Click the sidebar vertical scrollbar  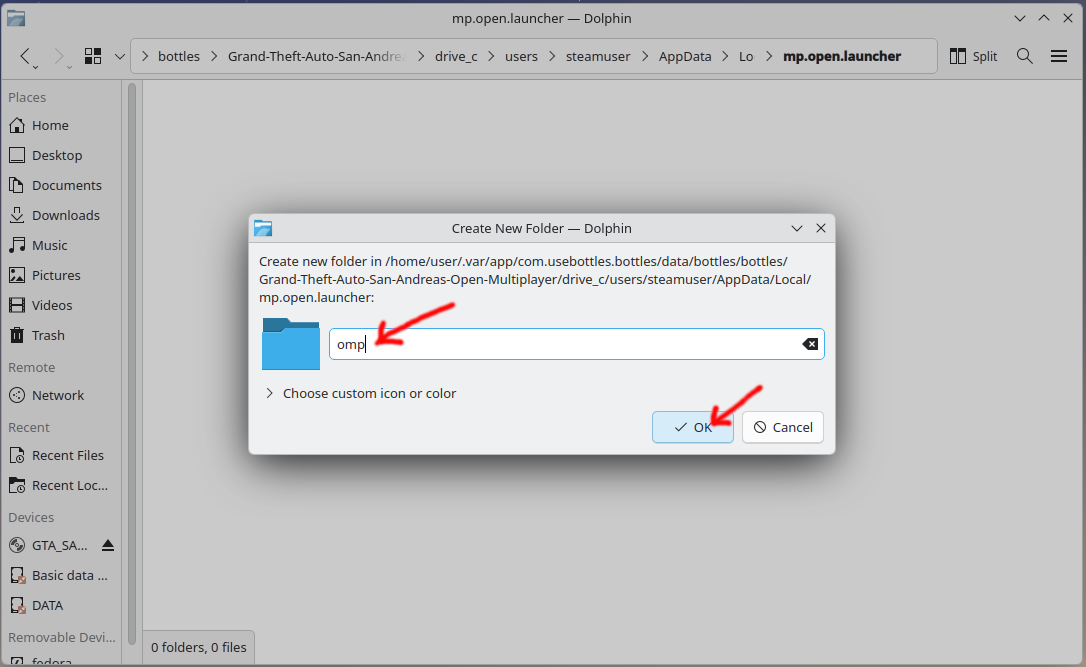[132, 364]
